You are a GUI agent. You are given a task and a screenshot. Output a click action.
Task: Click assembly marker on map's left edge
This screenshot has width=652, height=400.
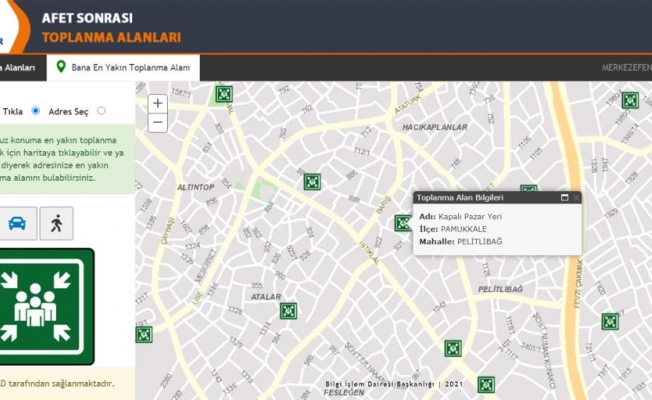(x=144, y=334)
